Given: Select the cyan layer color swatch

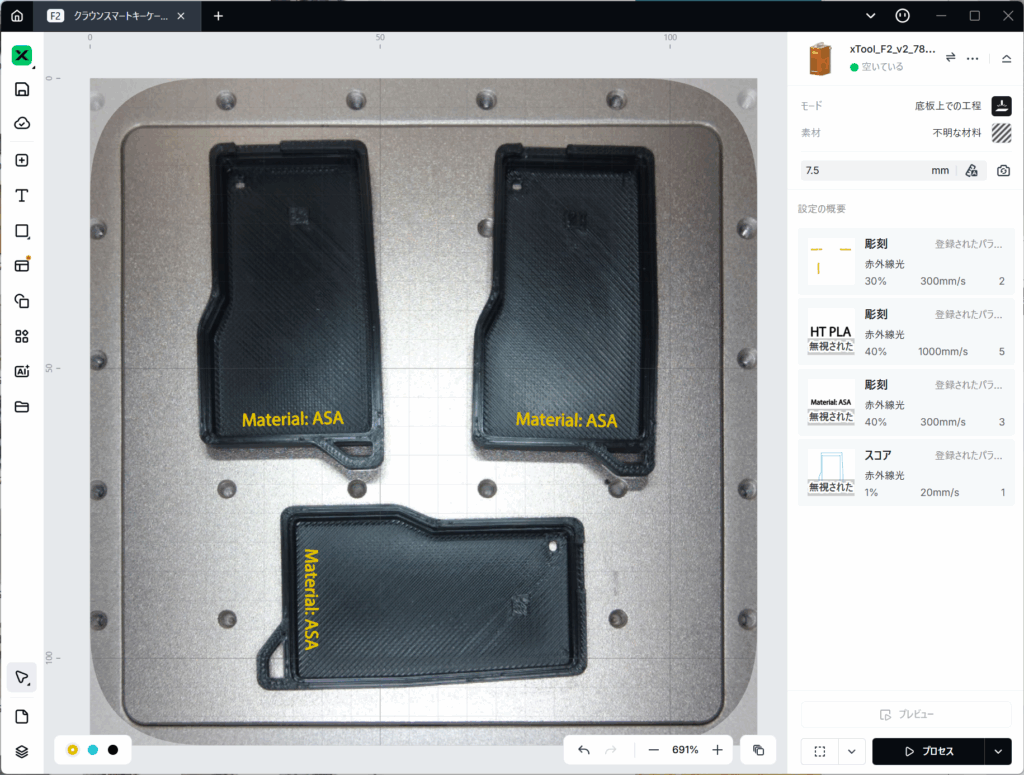Looking at the screenshot, I should [x=93, y=750].
